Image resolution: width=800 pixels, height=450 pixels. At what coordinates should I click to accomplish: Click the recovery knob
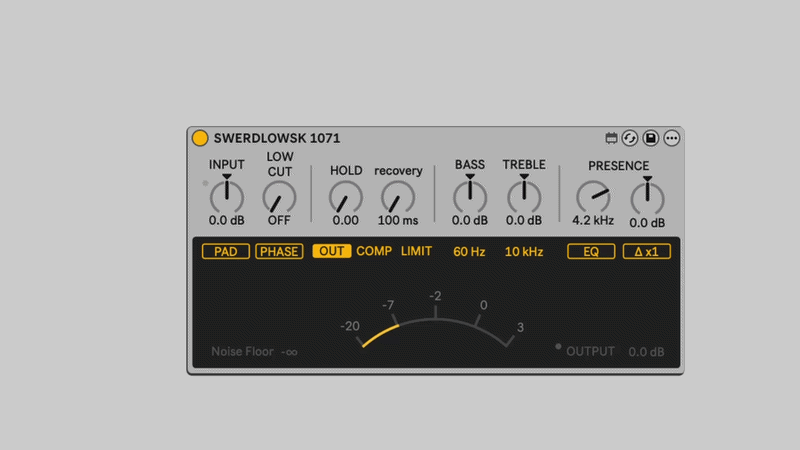coord(398,197)
